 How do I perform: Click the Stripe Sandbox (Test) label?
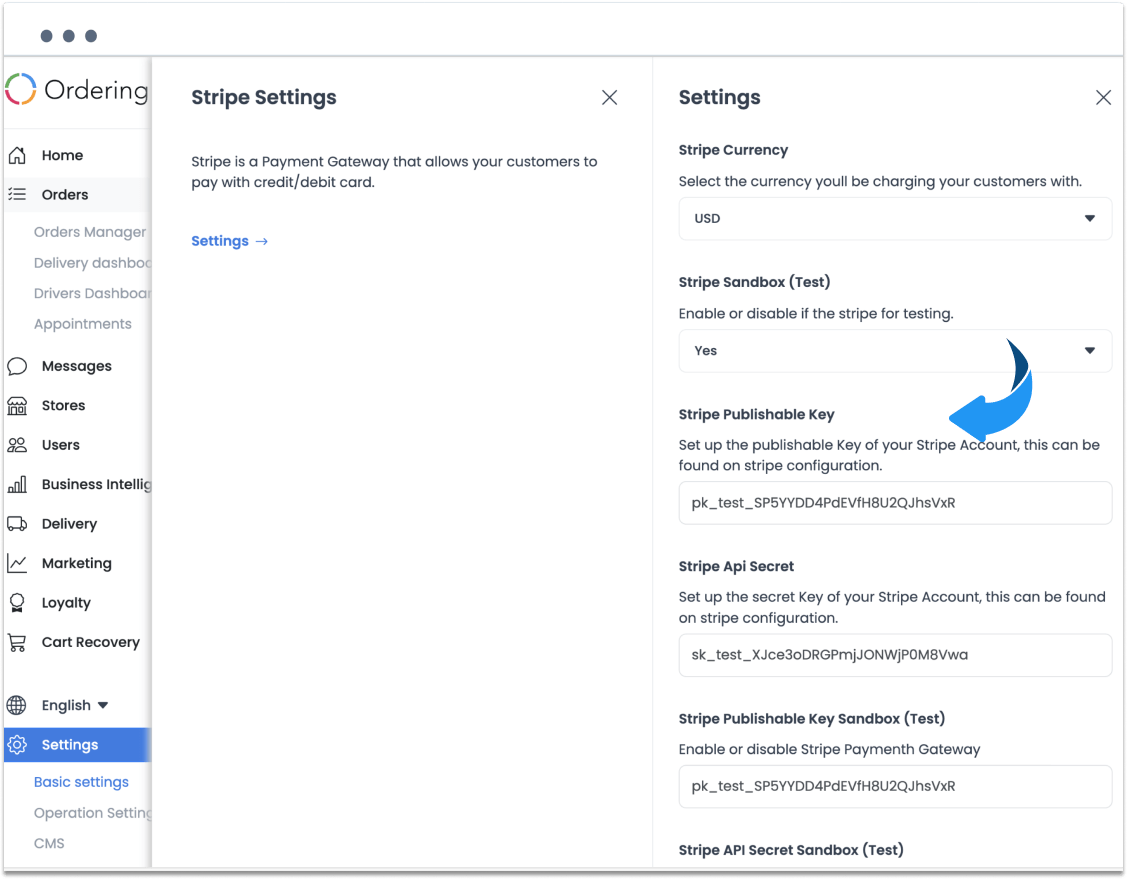pyautogui.click(x=754, y=282)
